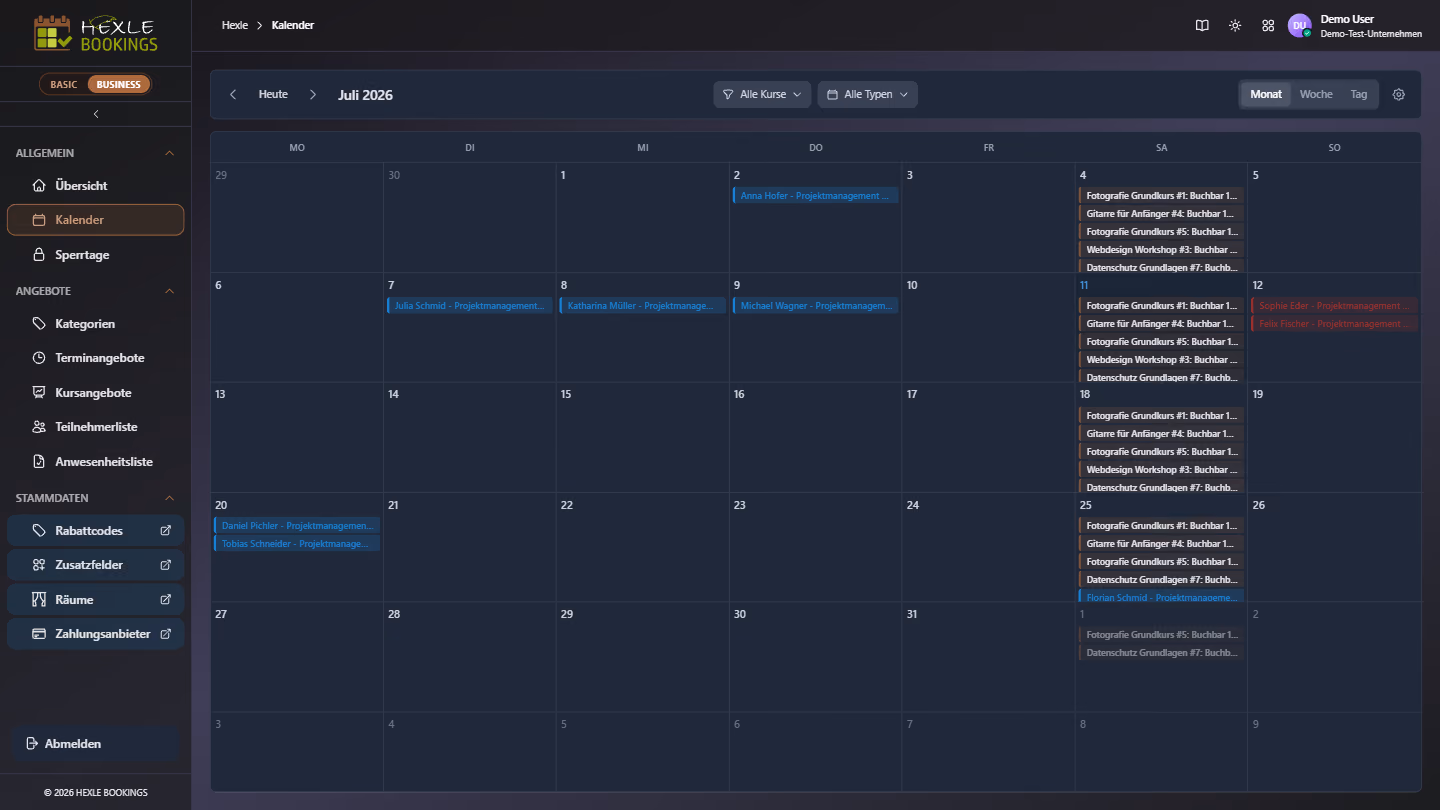
Task: Click the Demo User avatar
Action: [x=1299, y=26]
